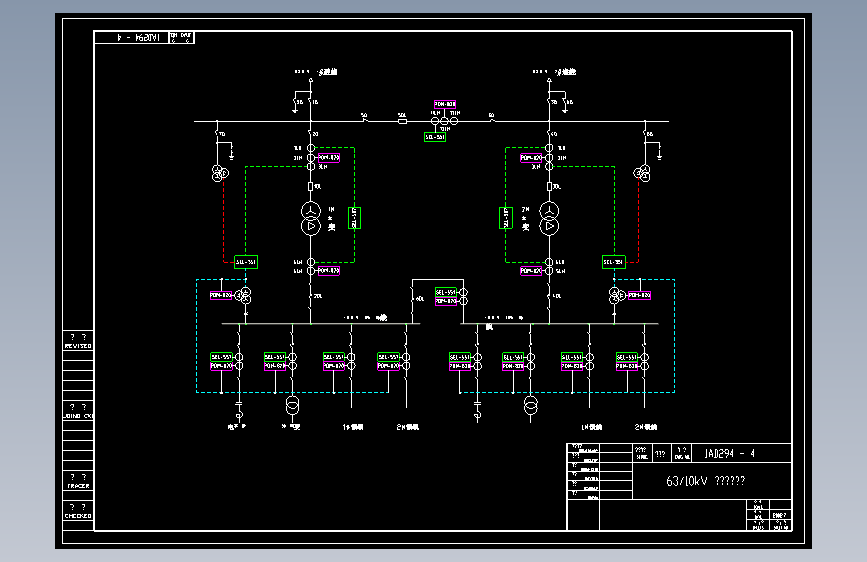Viewport: 867px width, 562px height.
Task: Select right incoming line label at top
Action: coord(555,72)
